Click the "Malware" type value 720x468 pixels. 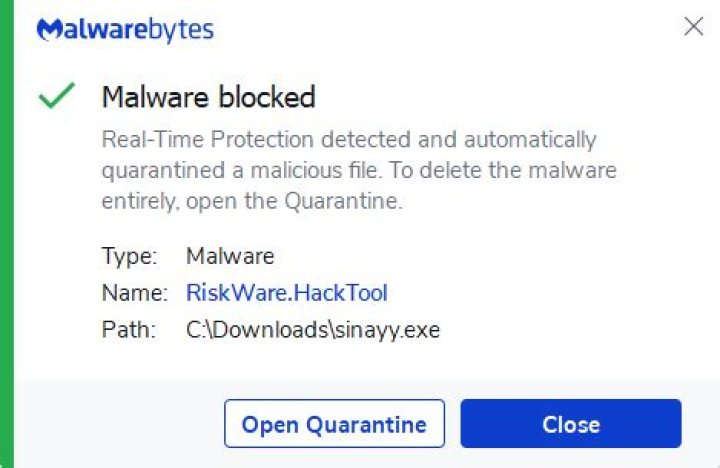coord(230,256)
